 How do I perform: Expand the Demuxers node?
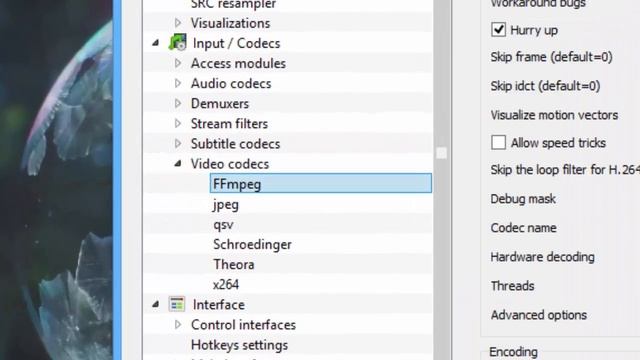(178, 103)
